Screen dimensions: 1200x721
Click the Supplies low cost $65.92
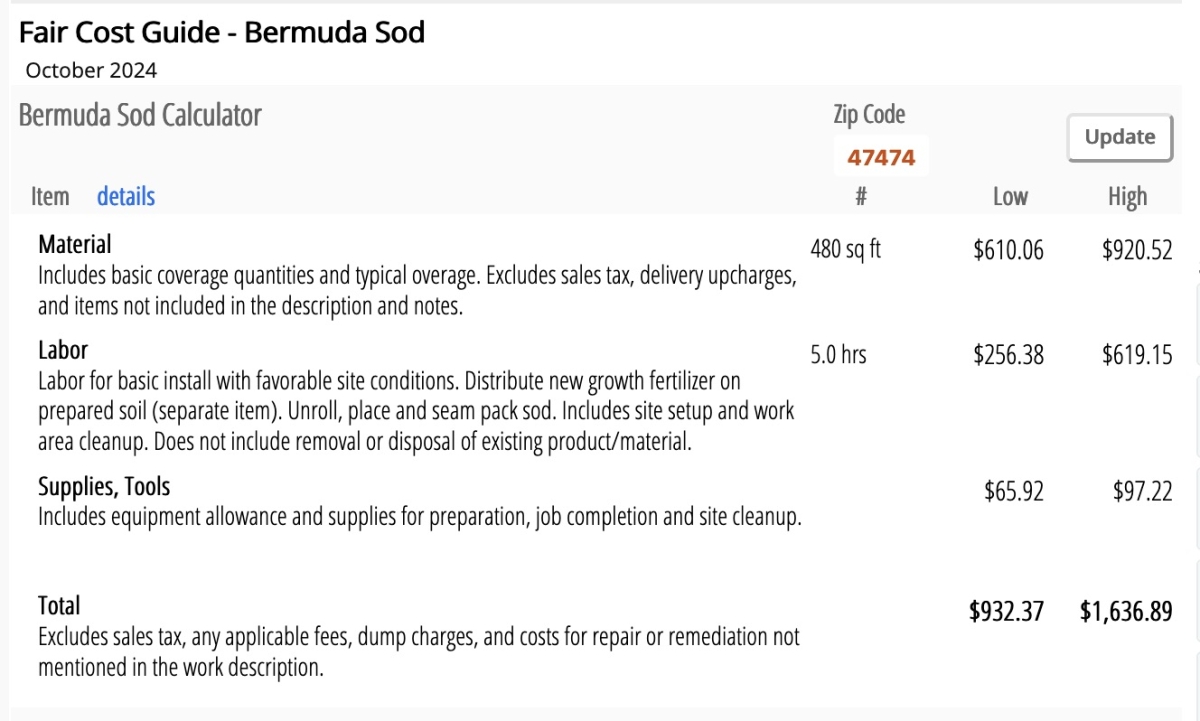tap(1014, 492)
